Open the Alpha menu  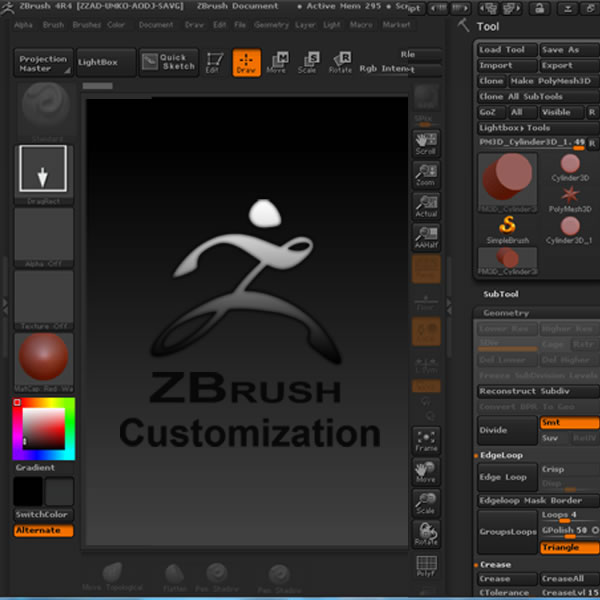[x=23, y=25]
